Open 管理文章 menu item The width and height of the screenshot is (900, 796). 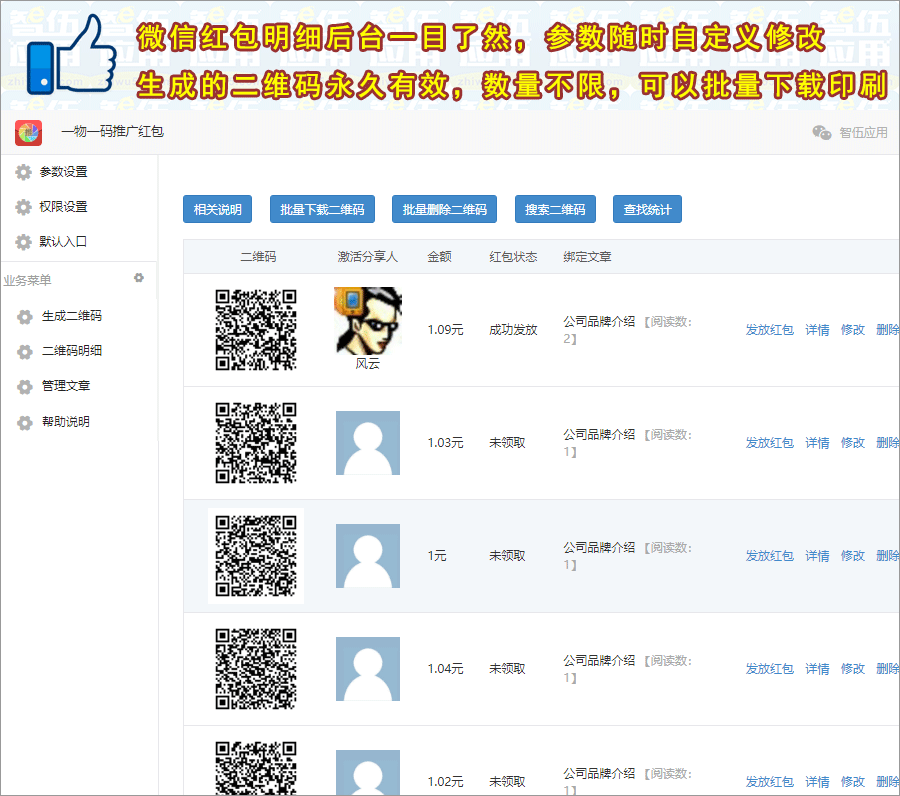66,386
